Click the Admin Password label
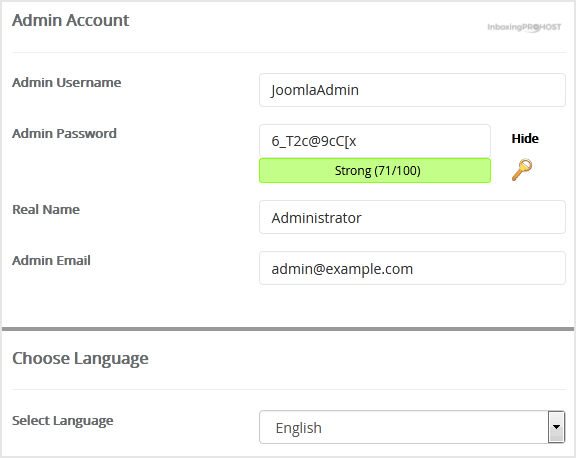The height and width of the screenshot is (458, 576). 64,133
